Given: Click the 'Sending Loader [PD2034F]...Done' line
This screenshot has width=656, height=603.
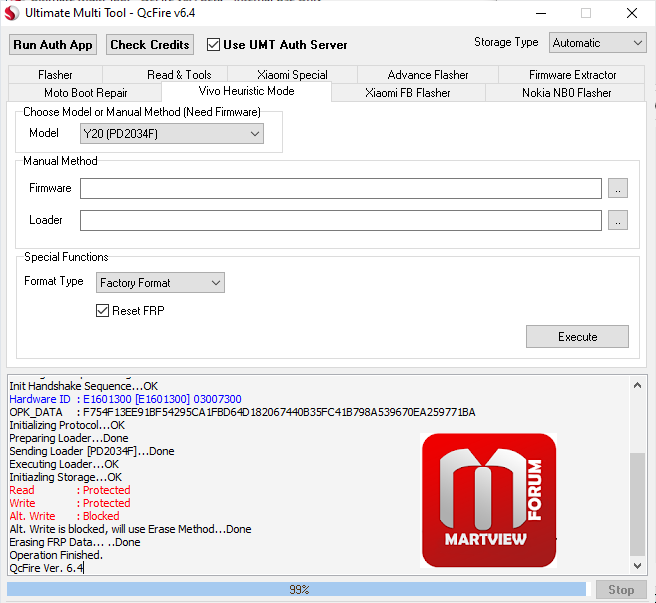Looking at the screenshot, I should [x=92, y=451].
